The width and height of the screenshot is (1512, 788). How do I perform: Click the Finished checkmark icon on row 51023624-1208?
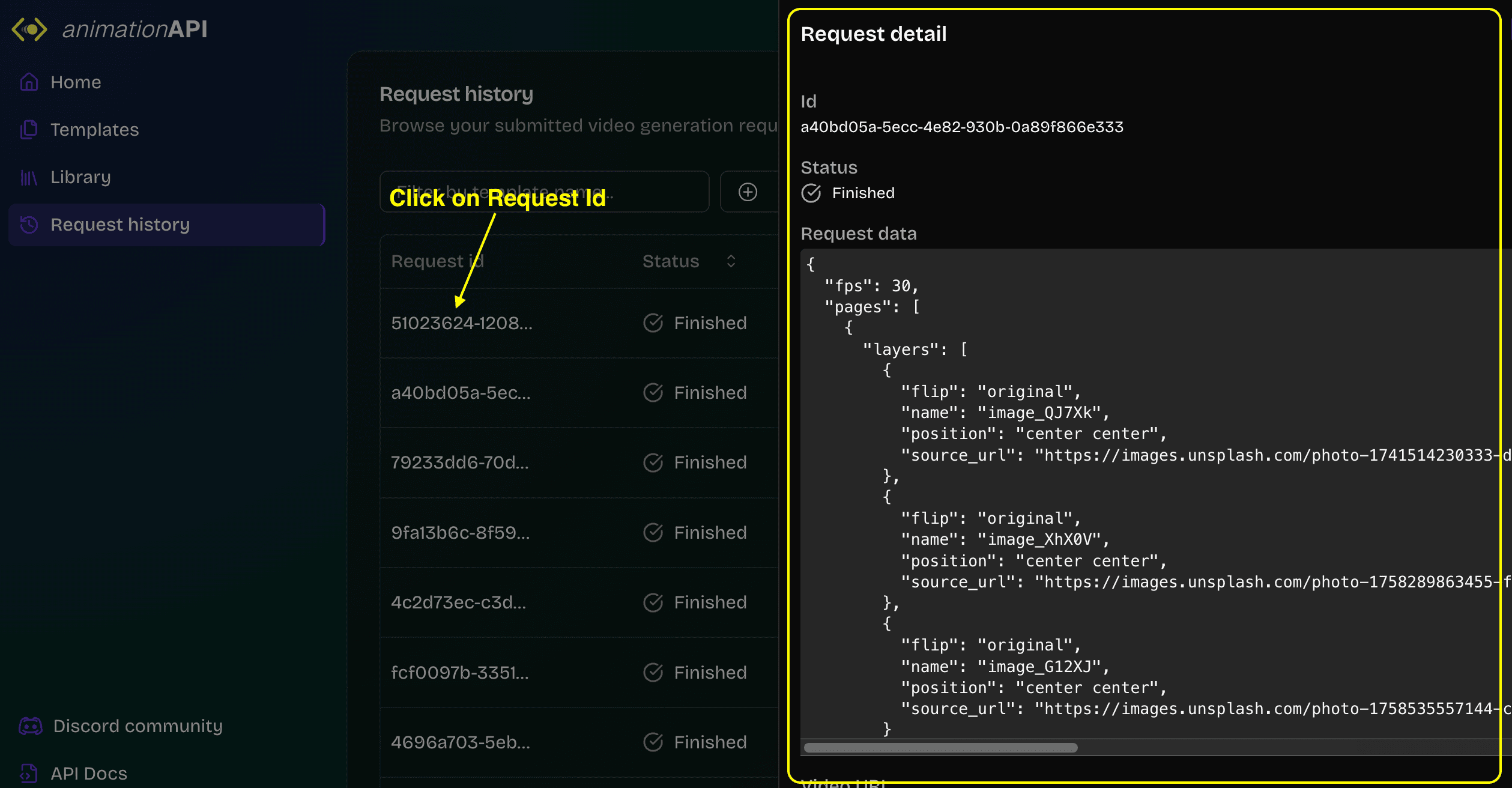(653, 323)
